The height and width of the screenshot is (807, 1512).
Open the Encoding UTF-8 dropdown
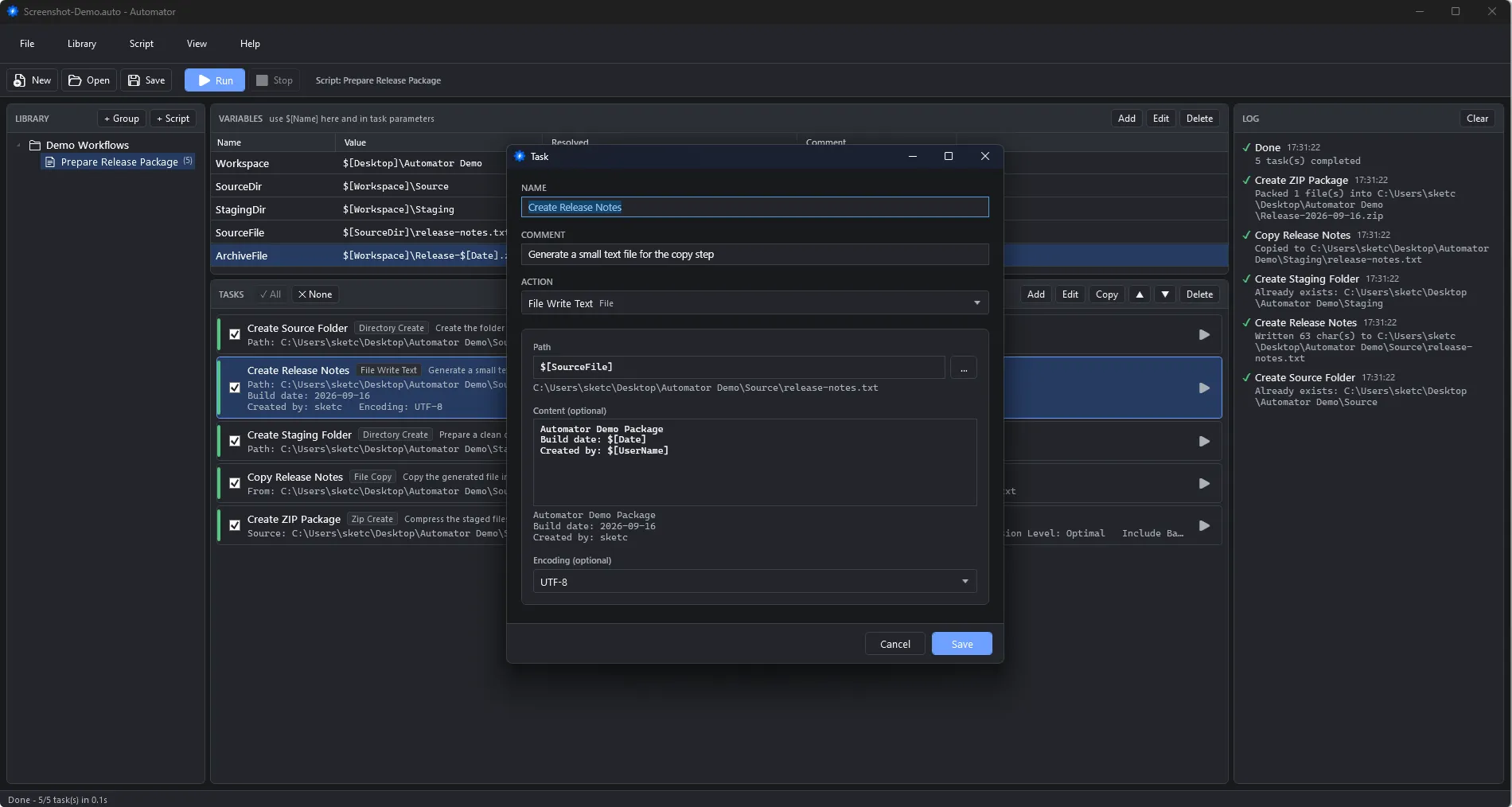pos(754,582)
